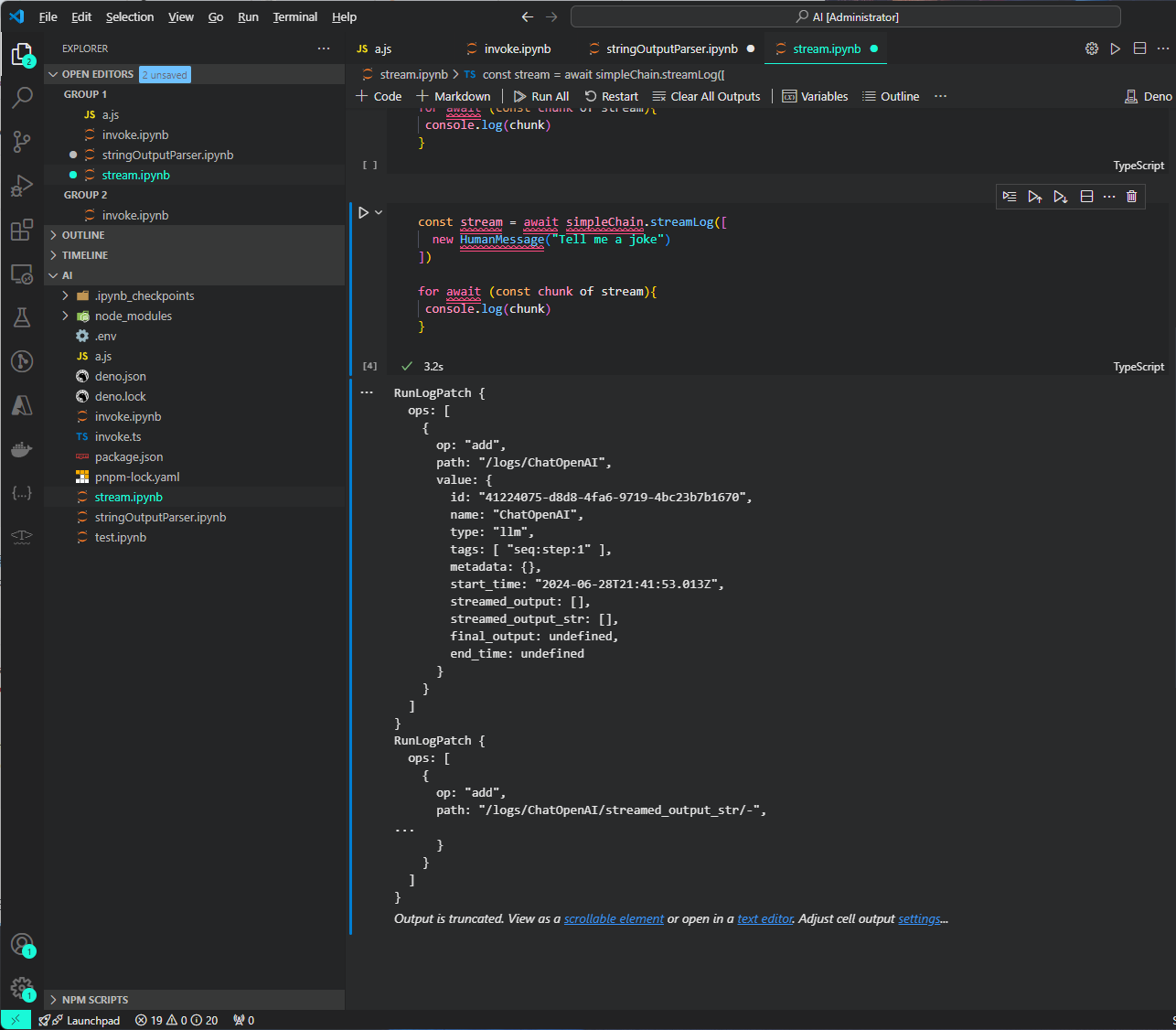
Task: Expand the NPM Scripts section
Action: [x=194, y=1000]
